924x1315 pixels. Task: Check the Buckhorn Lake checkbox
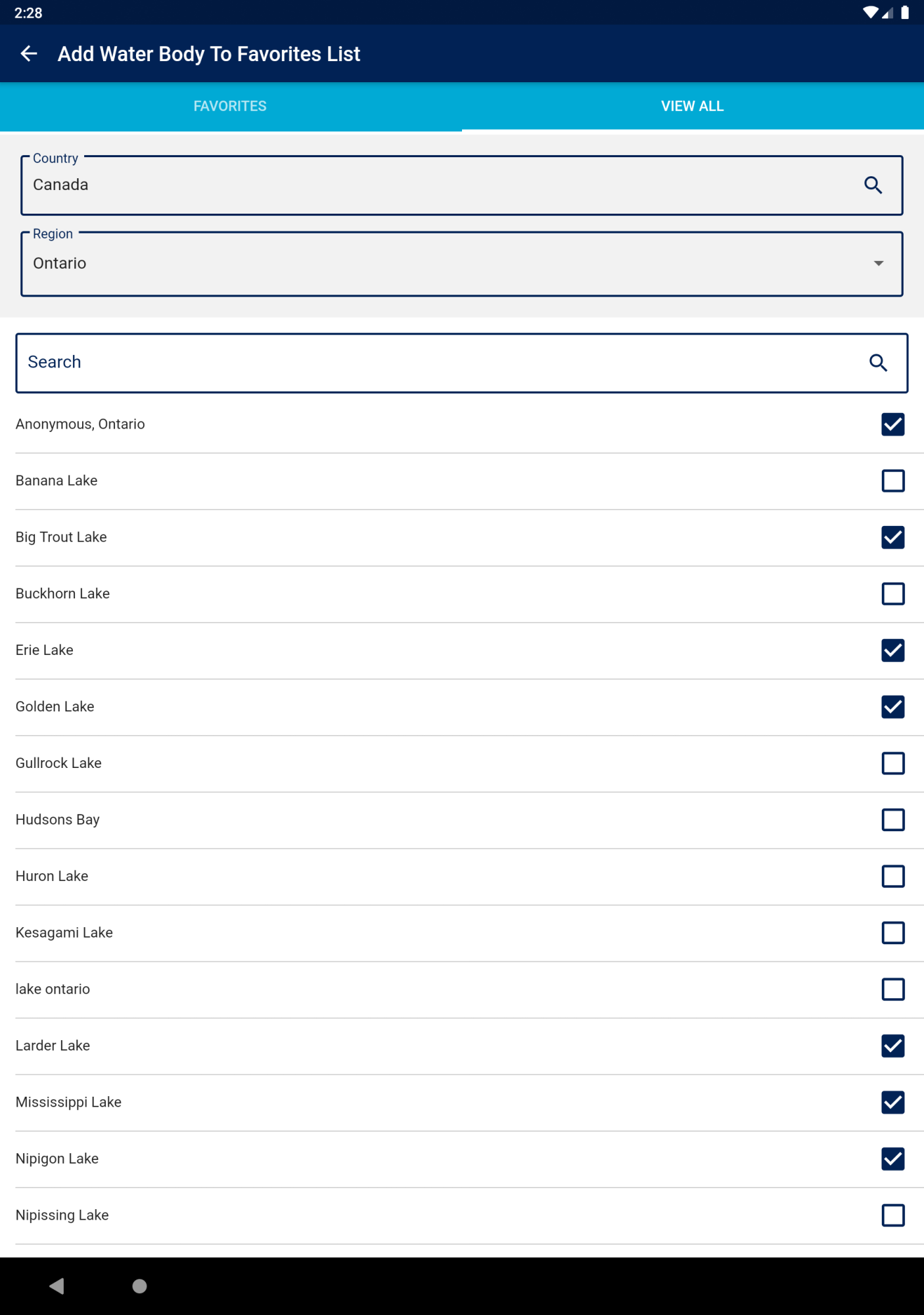pyautogui.click(x=892, y=594)
